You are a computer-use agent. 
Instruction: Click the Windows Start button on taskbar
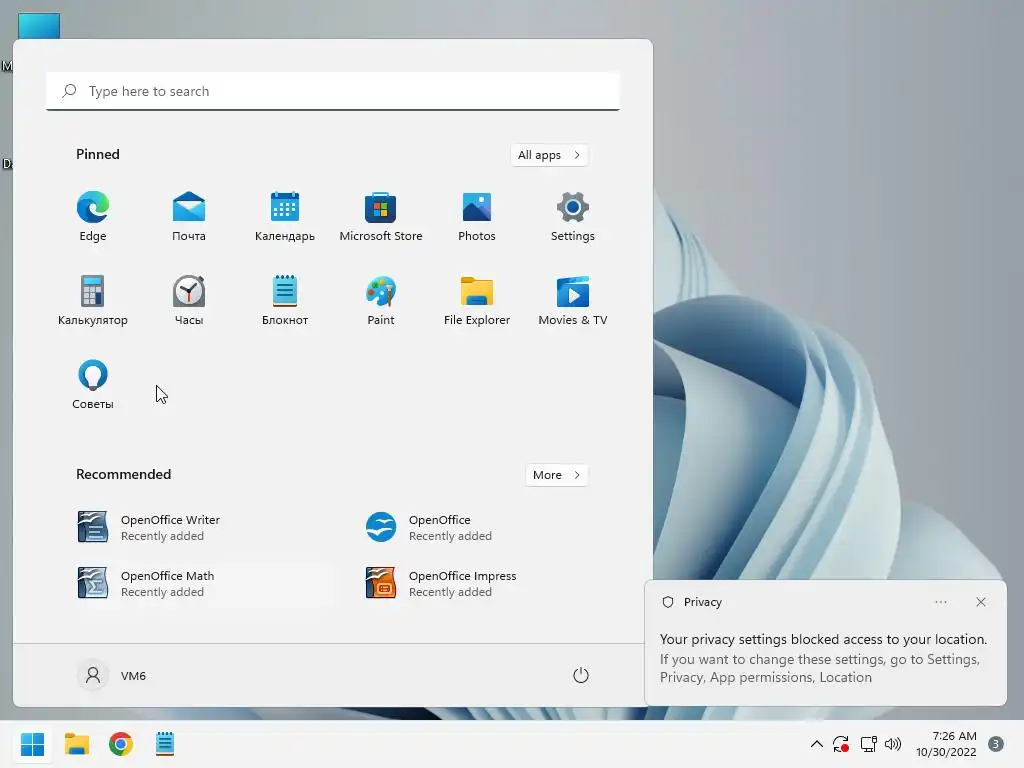33,744
